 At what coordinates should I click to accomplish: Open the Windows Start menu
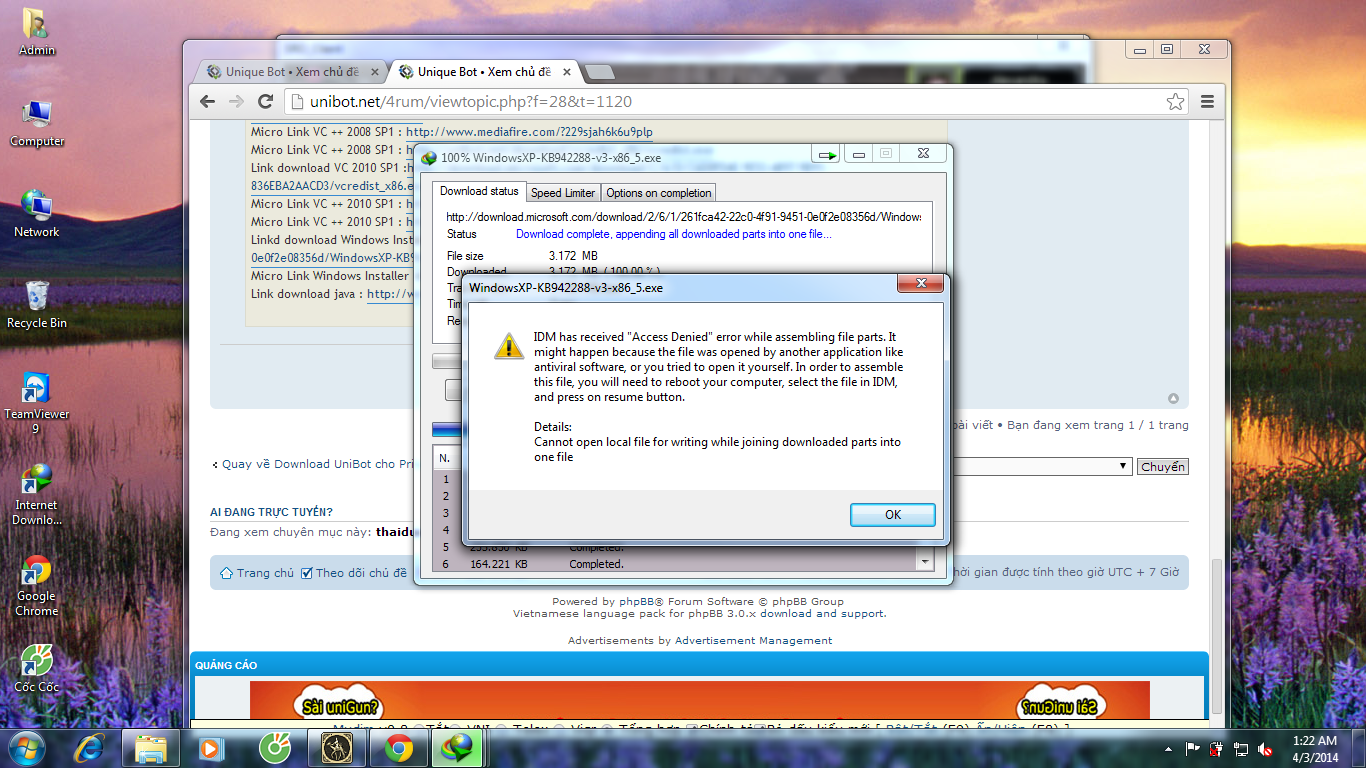click(x=27, y=747)
